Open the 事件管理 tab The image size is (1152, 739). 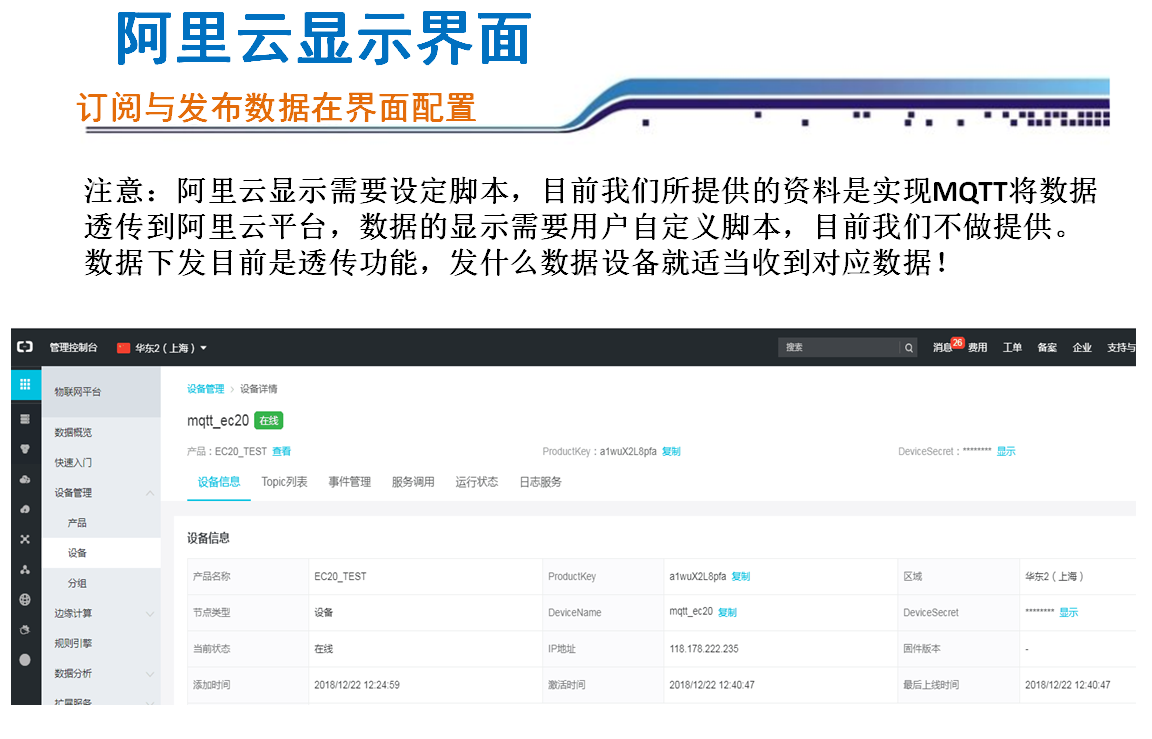coord(350,482)
